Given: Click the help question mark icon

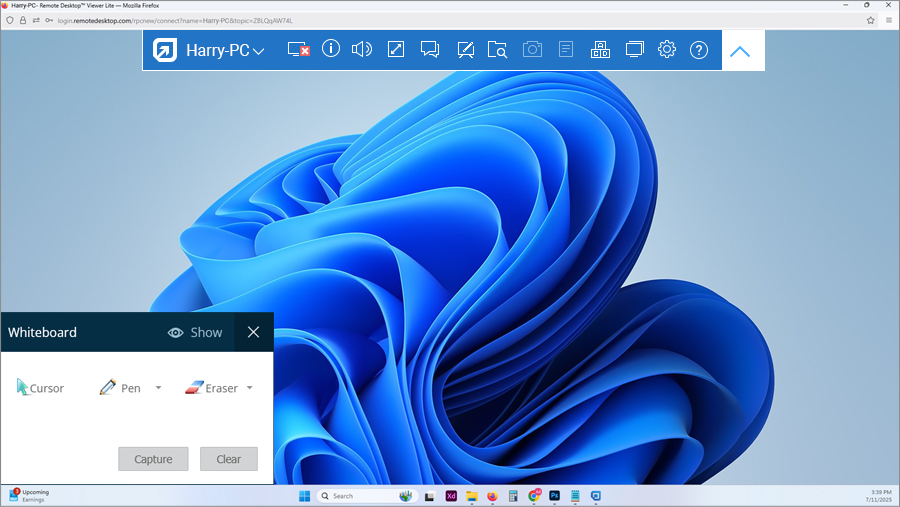Looking at the screenshot, I should (699, 50).
